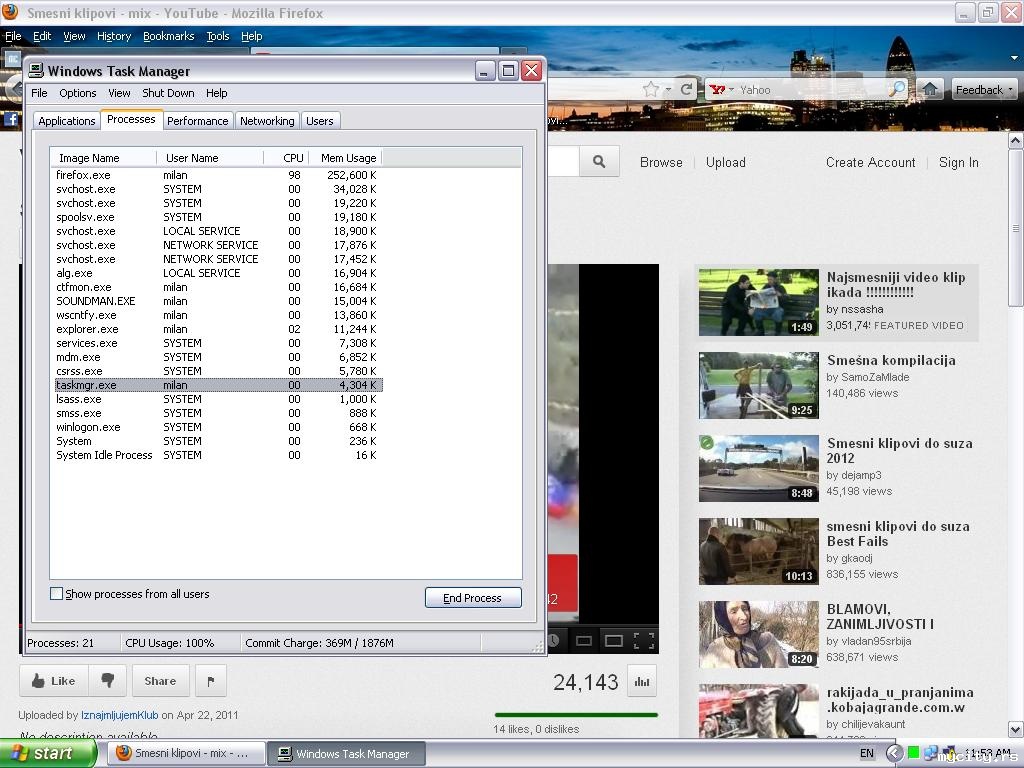Open the Smešna kompilacija video thumbnail
This screenshot has height=768, width=1024.
coord(758,385)
